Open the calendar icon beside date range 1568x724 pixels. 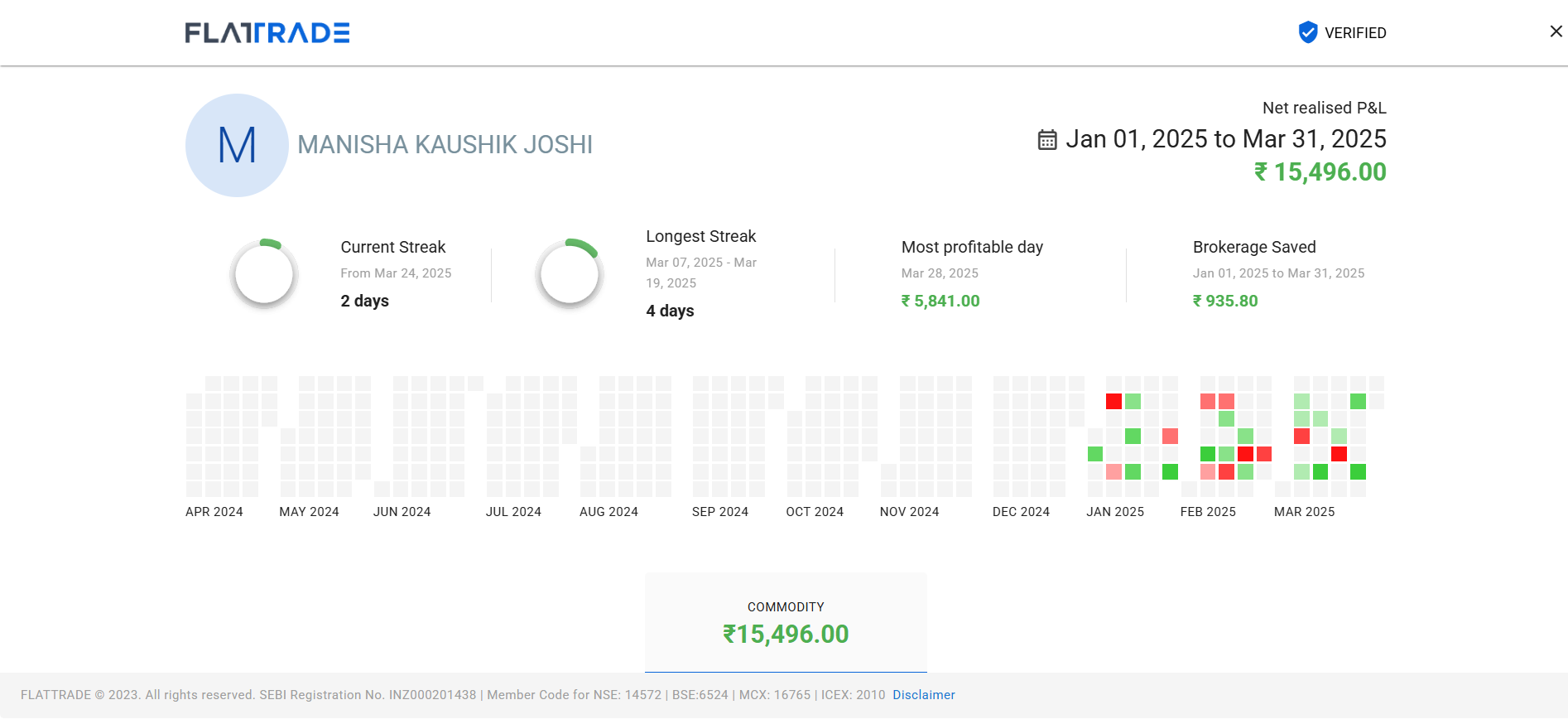click(1046, 140)
